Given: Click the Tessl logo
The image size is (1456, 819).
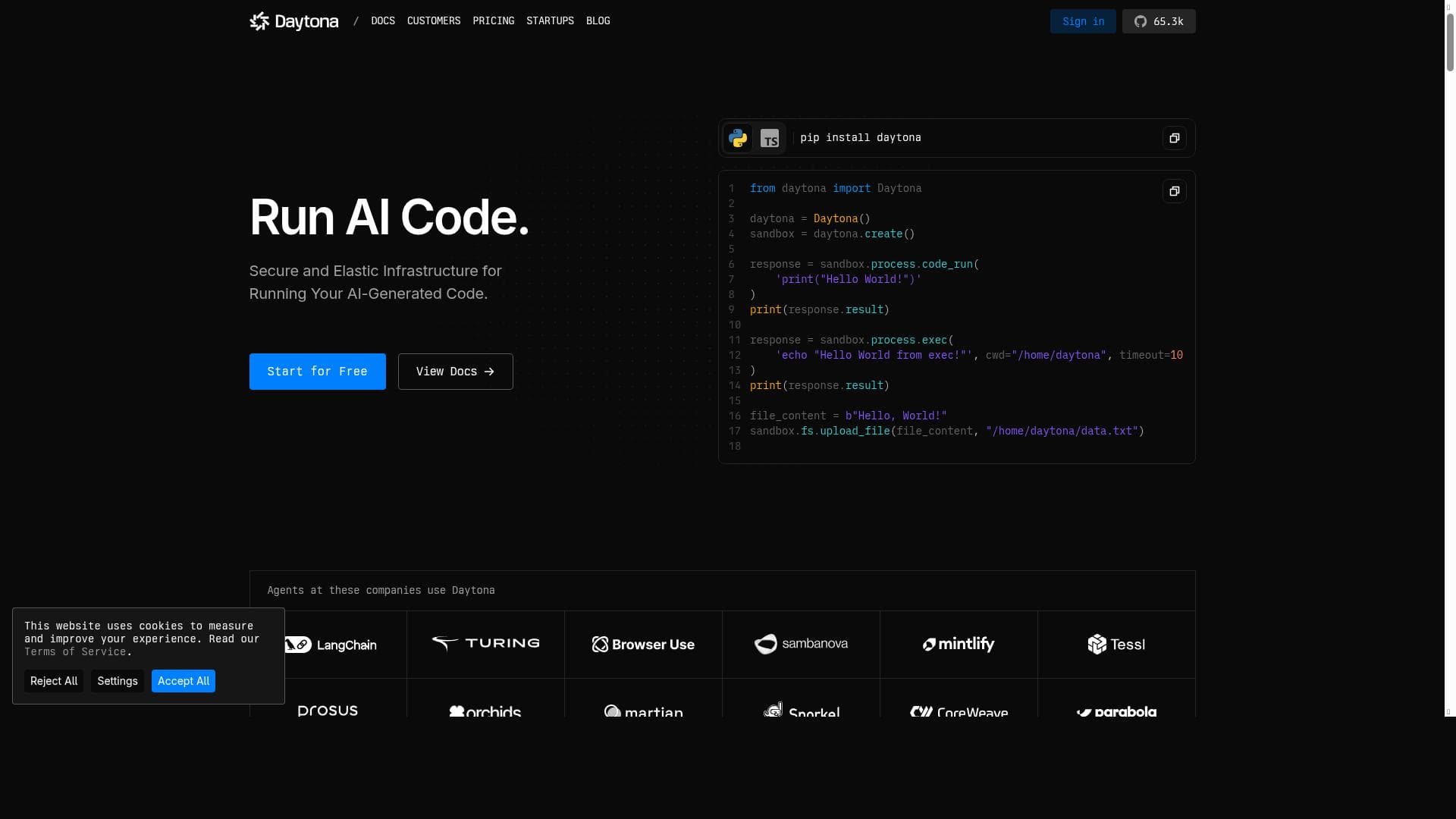Looking at the screenshot, I should pos(1116,645).
